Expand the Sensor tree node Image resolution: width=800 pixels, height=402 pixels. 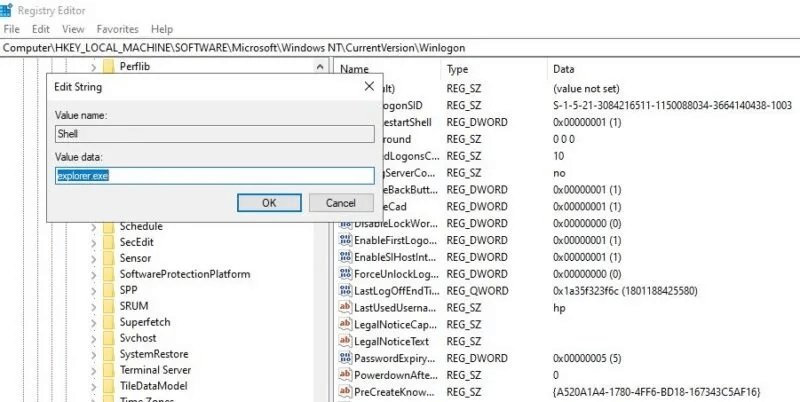click(93, 259)
